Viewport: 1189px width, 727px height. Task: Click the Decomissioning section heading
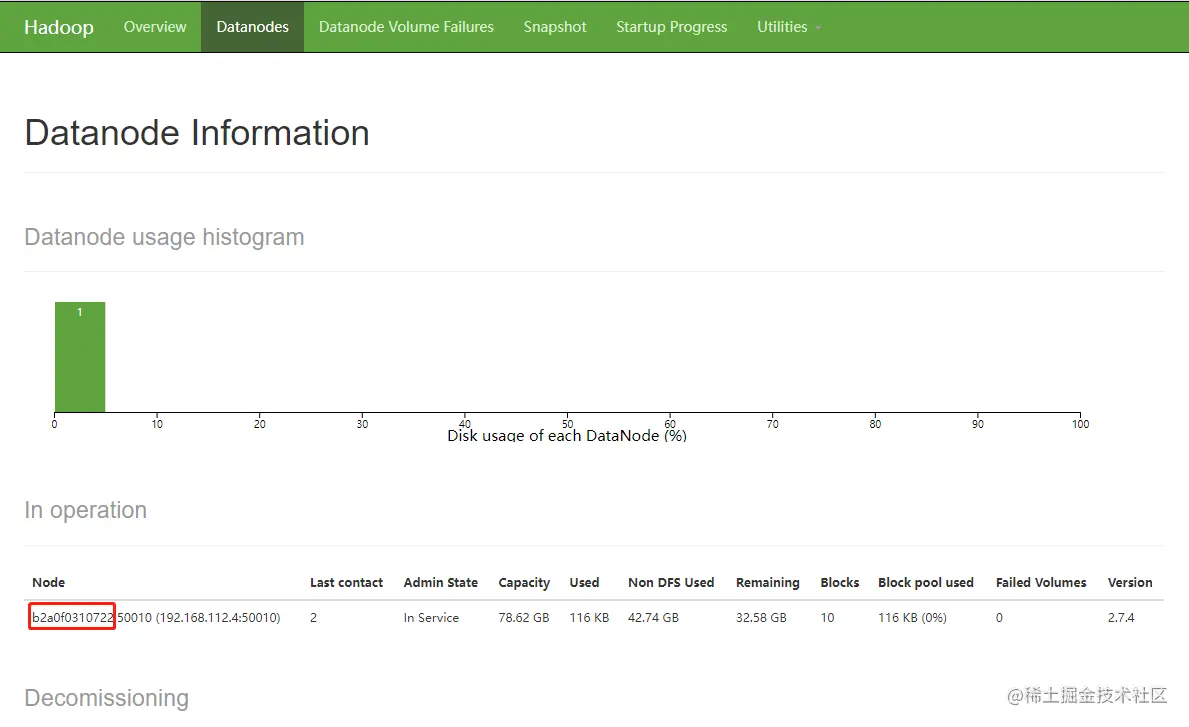[x=107, y=697]
